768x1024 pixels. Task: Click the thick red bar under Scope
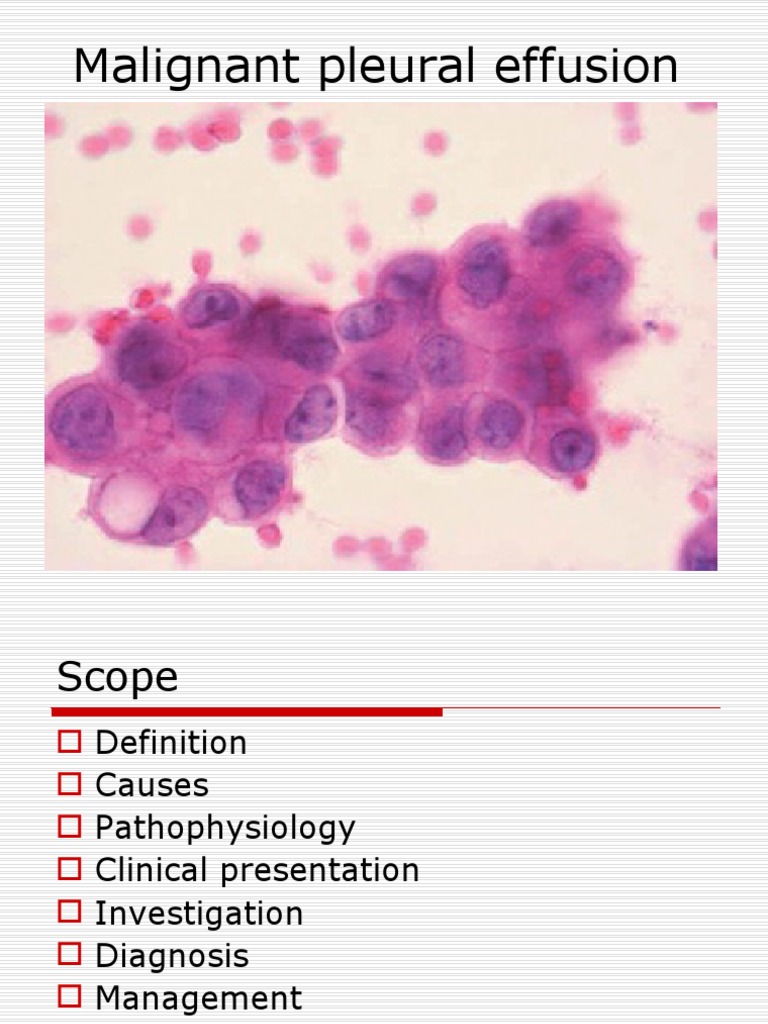pyautogui.click(x=247, y=712)
